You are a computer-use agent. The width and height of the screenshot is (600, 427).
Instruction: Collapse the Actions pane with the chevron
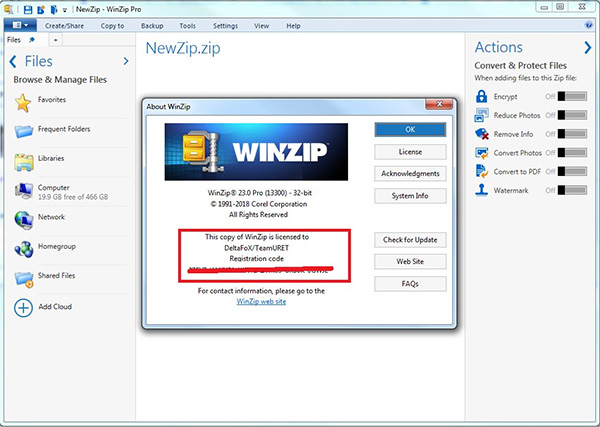click(x=587, y=48)
